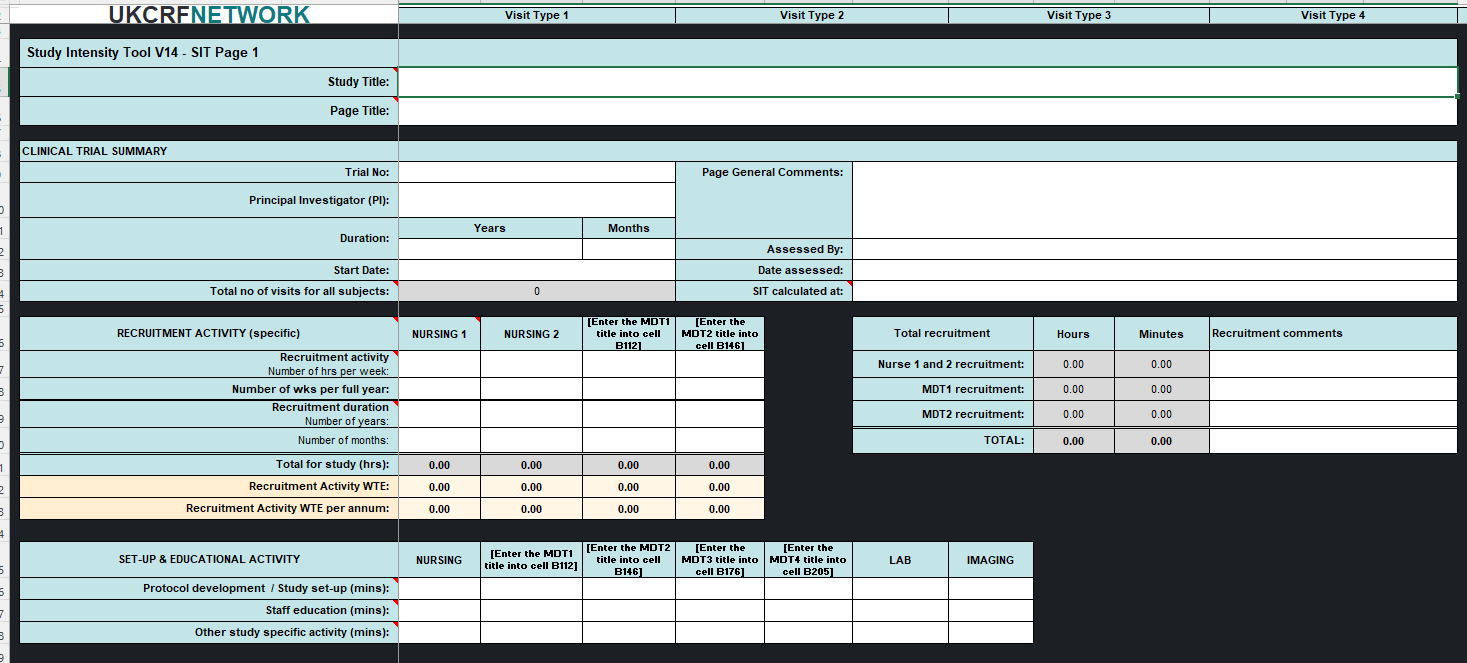Select the Date assessed input cell
This screenshot has height=663, width=1467.
click(x=1154, y=270)
